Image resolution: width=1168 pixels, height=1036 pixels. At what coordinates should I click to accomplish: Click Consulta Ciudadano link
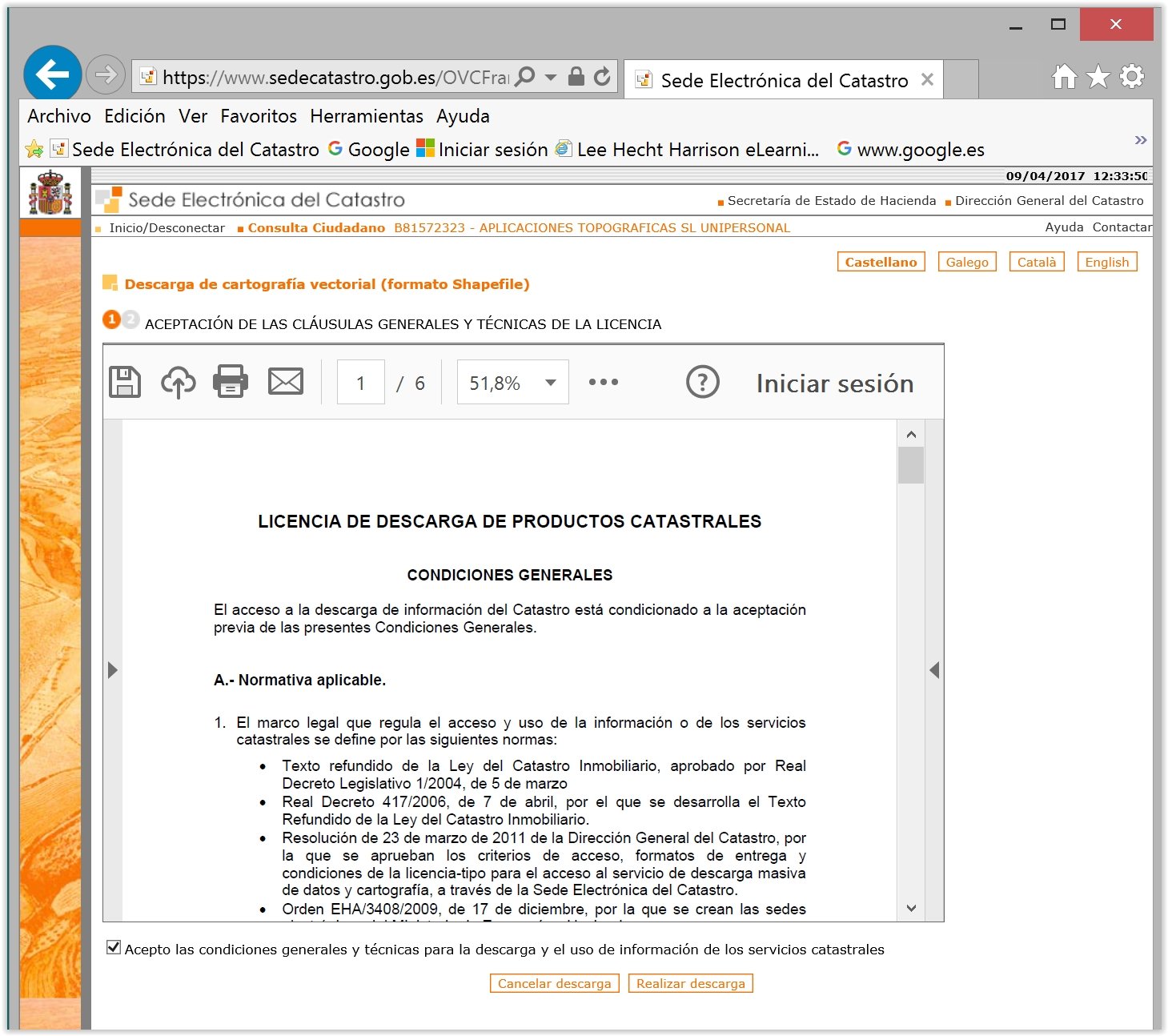point(316,228)
